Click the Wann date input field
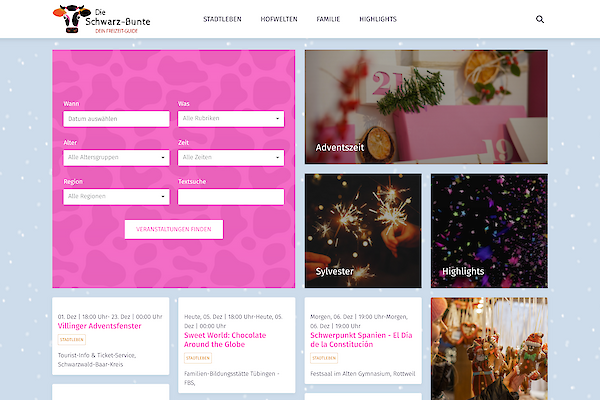This screenshot has height=400, width=600. (x=116, y=119)
